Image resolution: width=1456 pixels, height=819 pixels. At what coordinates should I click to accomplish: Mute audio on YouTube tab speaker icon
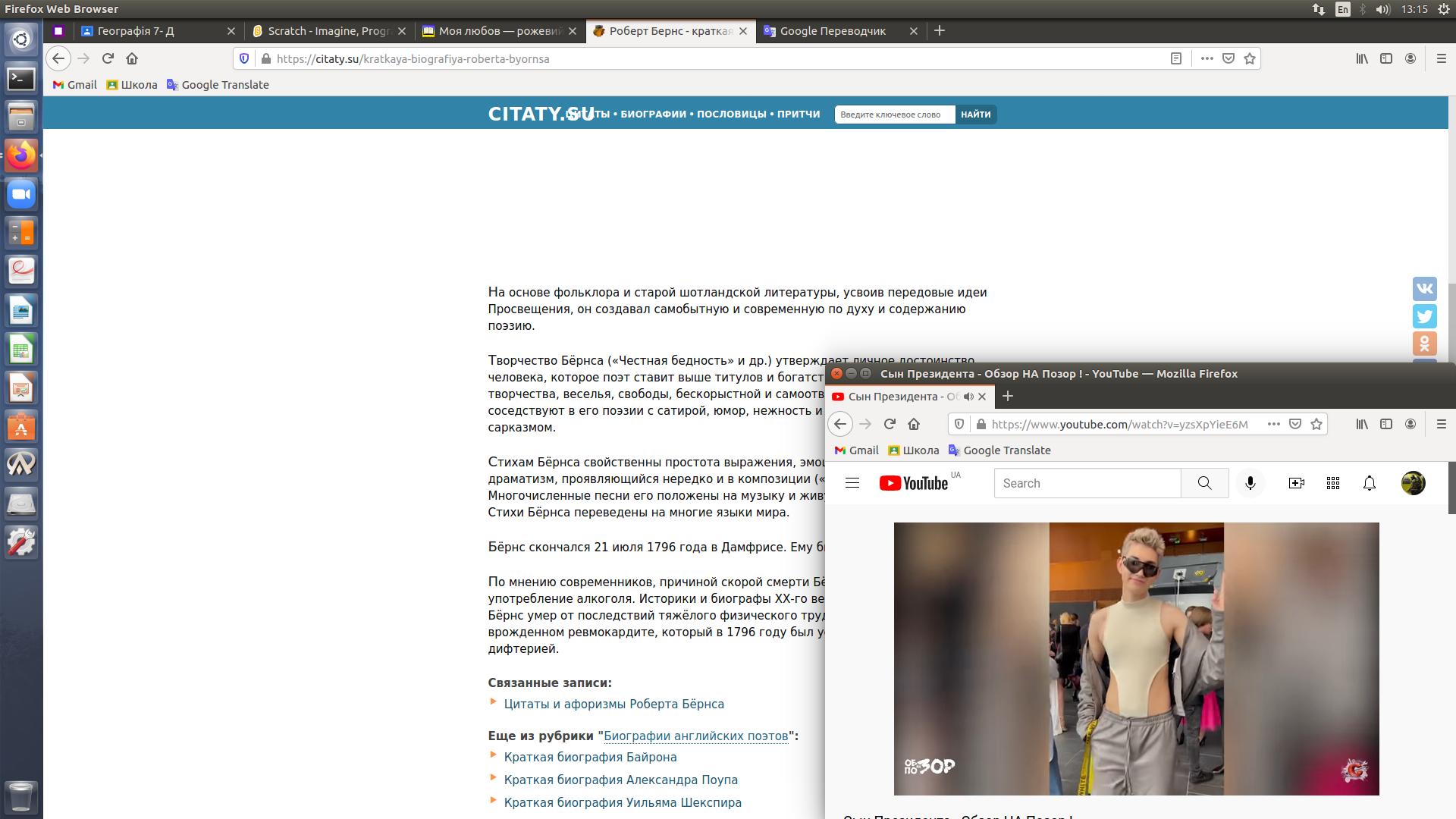click(x=968, y=397)
